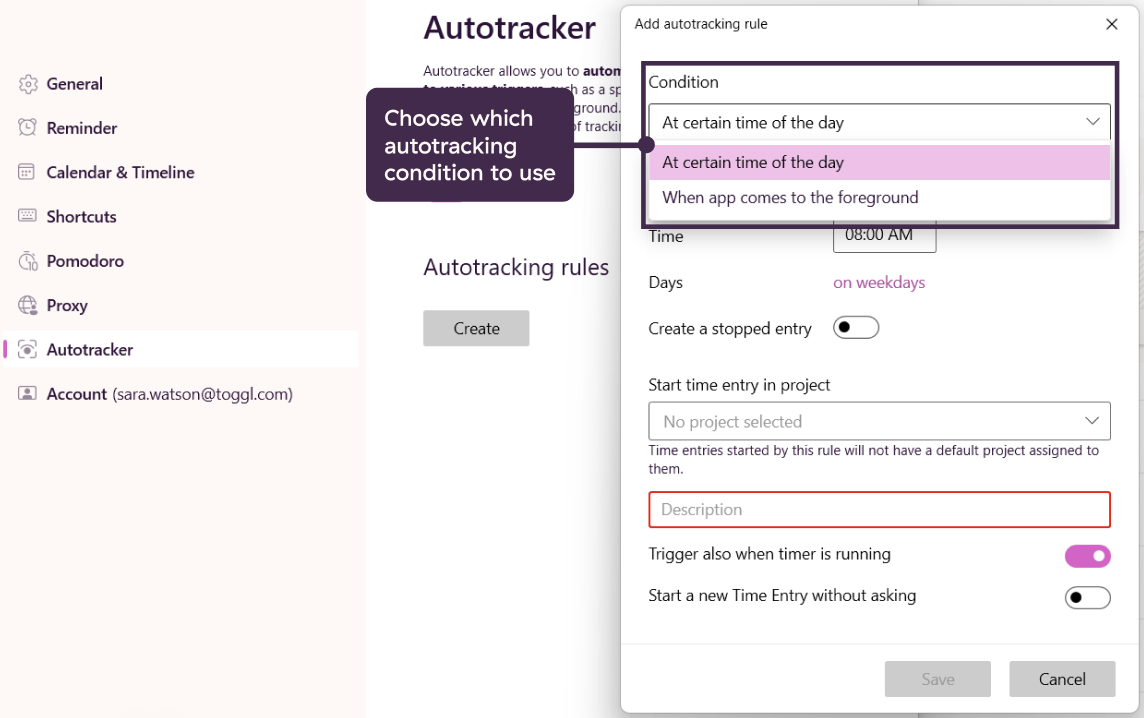This screenshot has height=718, width=1144.
Task: Click the General gear icon
Action: pyautogui.click(x=28, y=84)
